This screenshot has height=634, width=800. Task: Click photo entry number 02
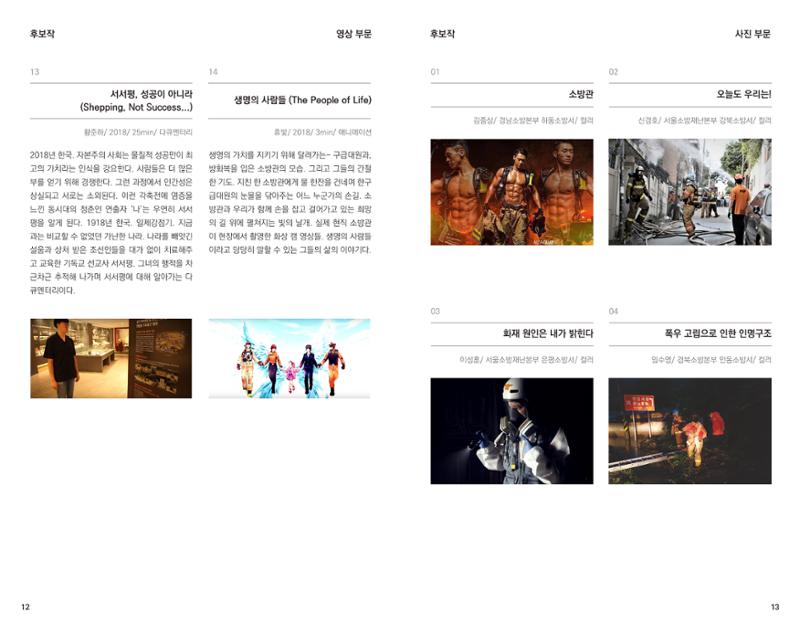(613, 72)
